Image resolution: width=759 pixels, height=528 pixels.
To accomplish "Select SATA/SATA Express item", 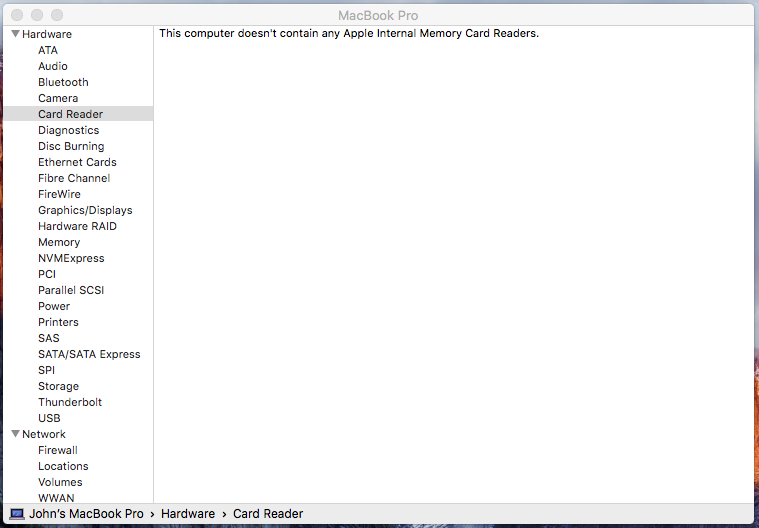I will coord(89,354).
